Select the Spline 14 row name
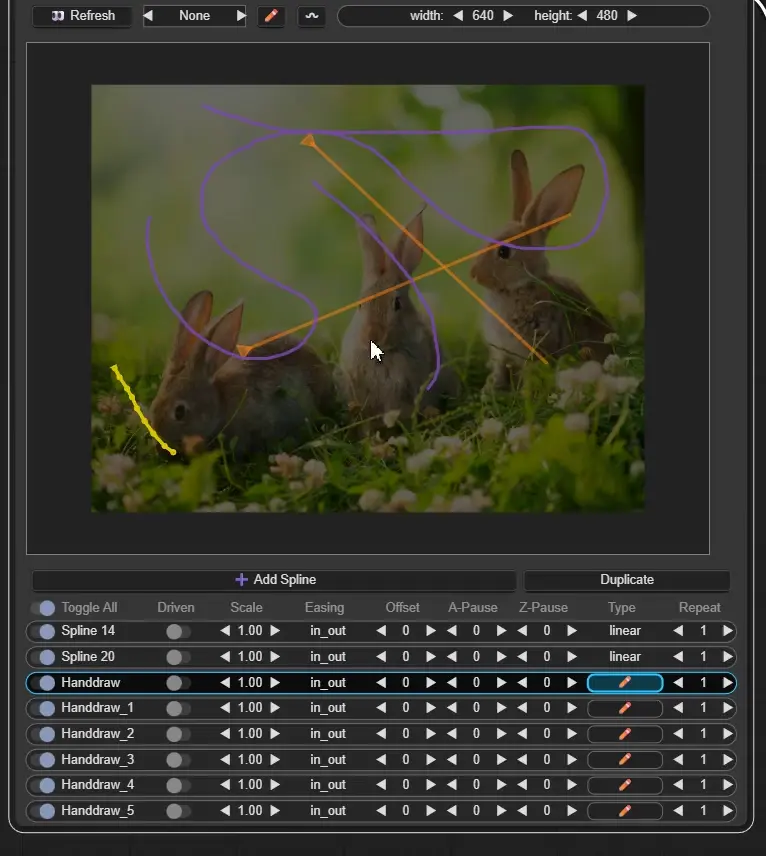This screenshot has height=856, width=766. coord(88,631)
